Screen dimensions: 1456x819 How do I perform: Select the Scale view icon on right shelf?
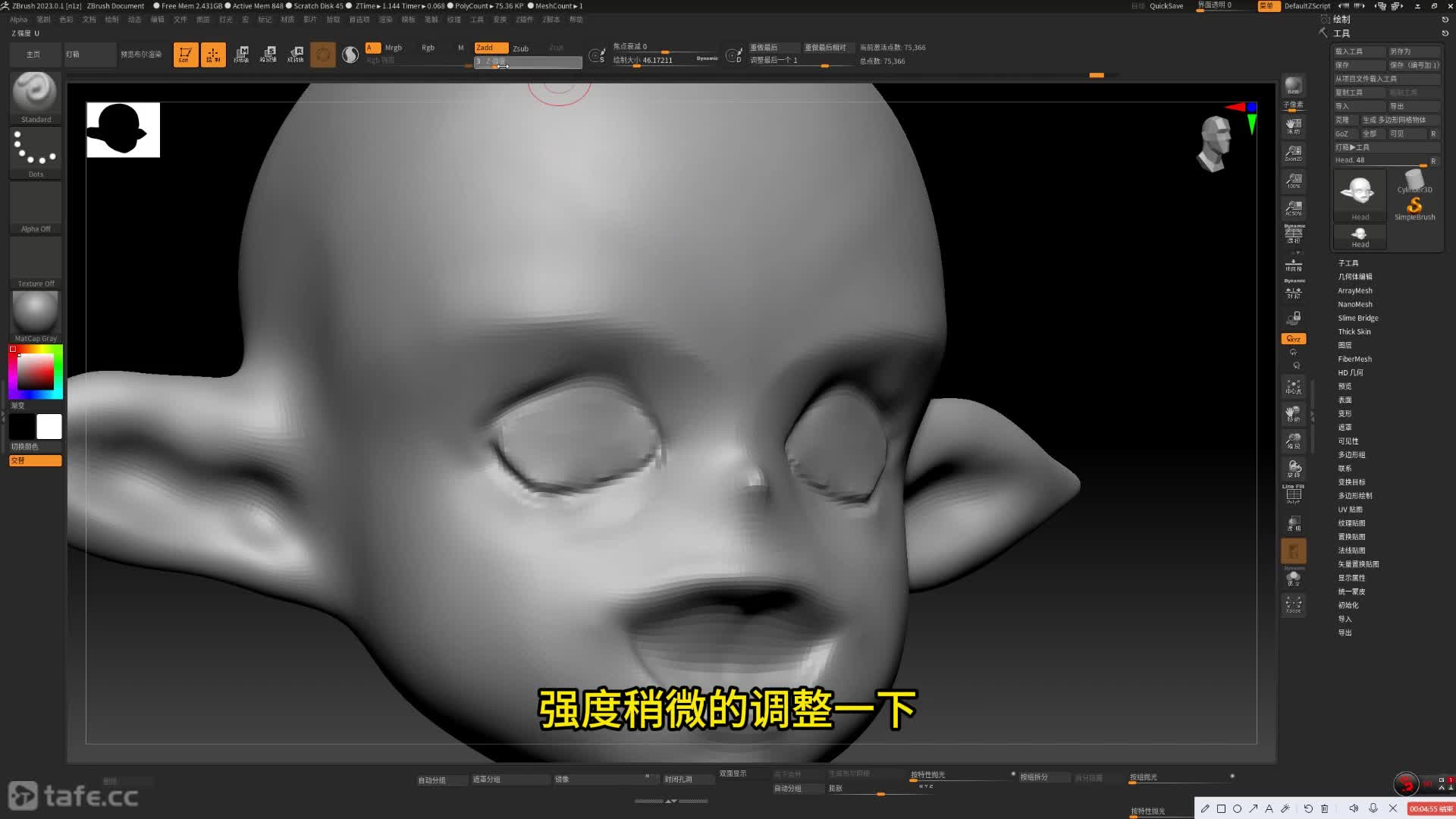tap(1294, 441)
